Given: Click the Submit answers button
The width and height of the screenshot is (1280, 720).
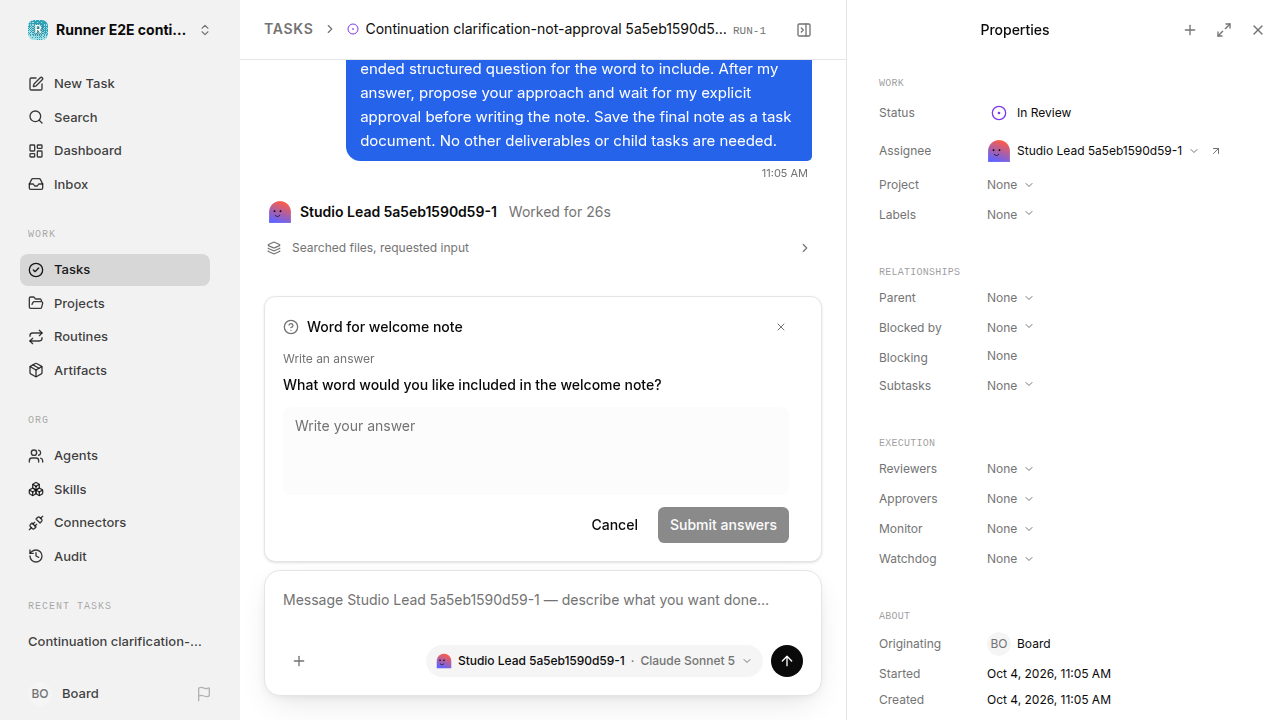Looking at the screenshot, I should point(723,525).
